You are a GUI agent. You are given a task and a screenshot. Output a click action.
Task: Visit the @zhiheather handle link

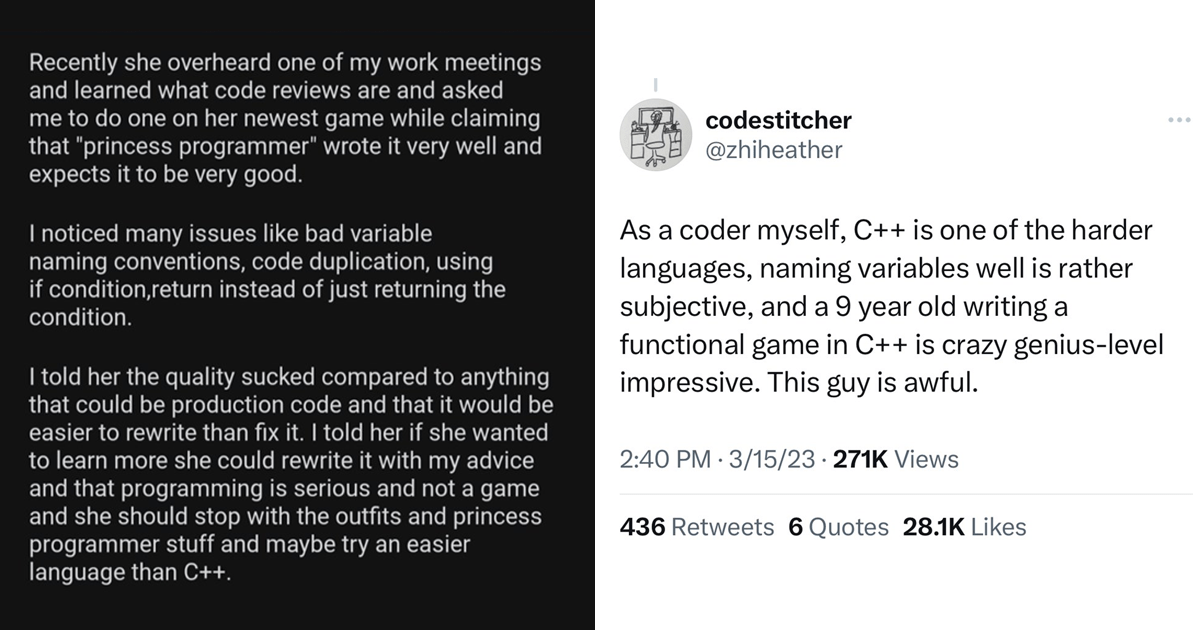point(773,150)
